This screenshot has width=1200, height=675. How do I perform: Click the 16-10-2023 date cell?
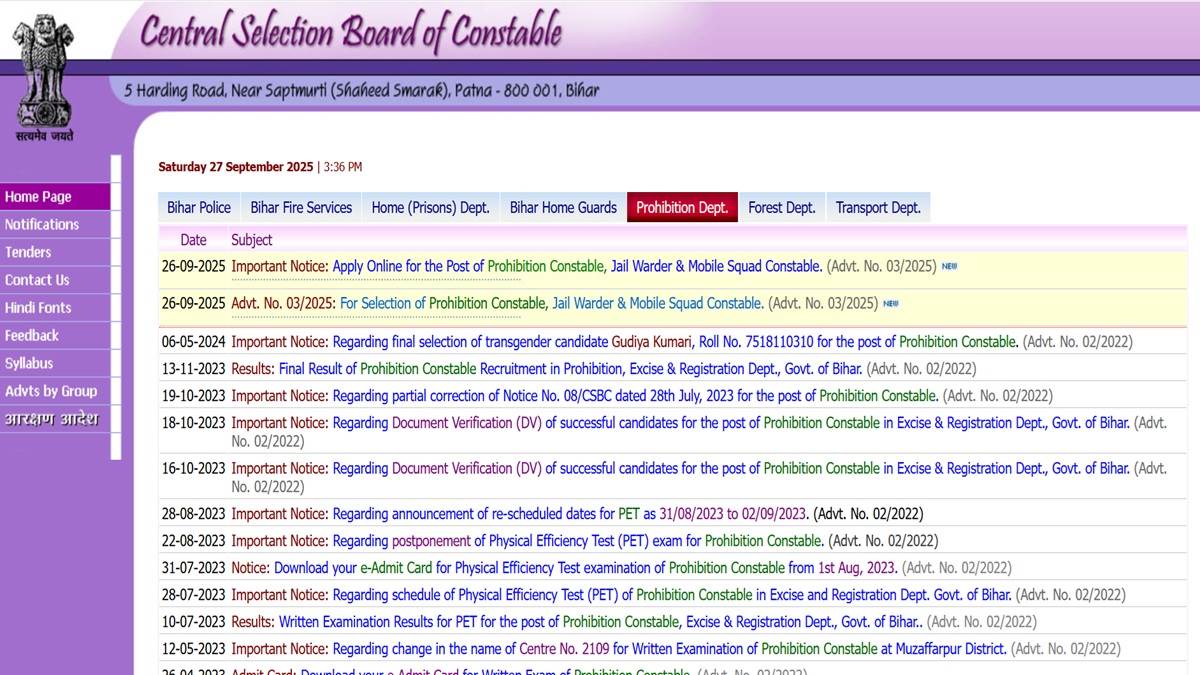point(194,468)
